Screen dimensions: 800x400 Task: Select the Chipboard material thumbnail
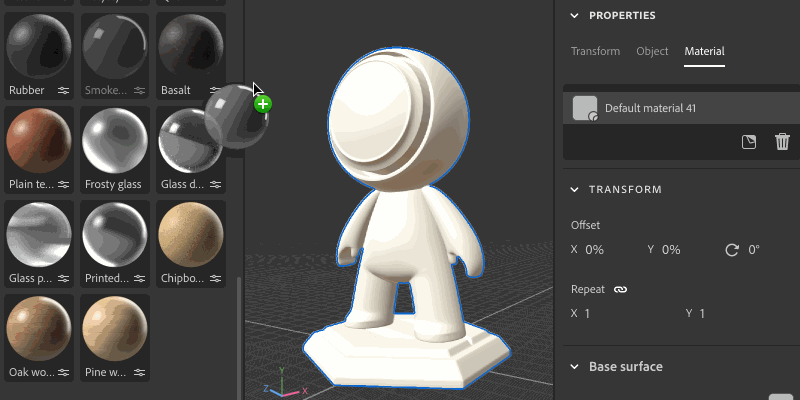point(191,235)
